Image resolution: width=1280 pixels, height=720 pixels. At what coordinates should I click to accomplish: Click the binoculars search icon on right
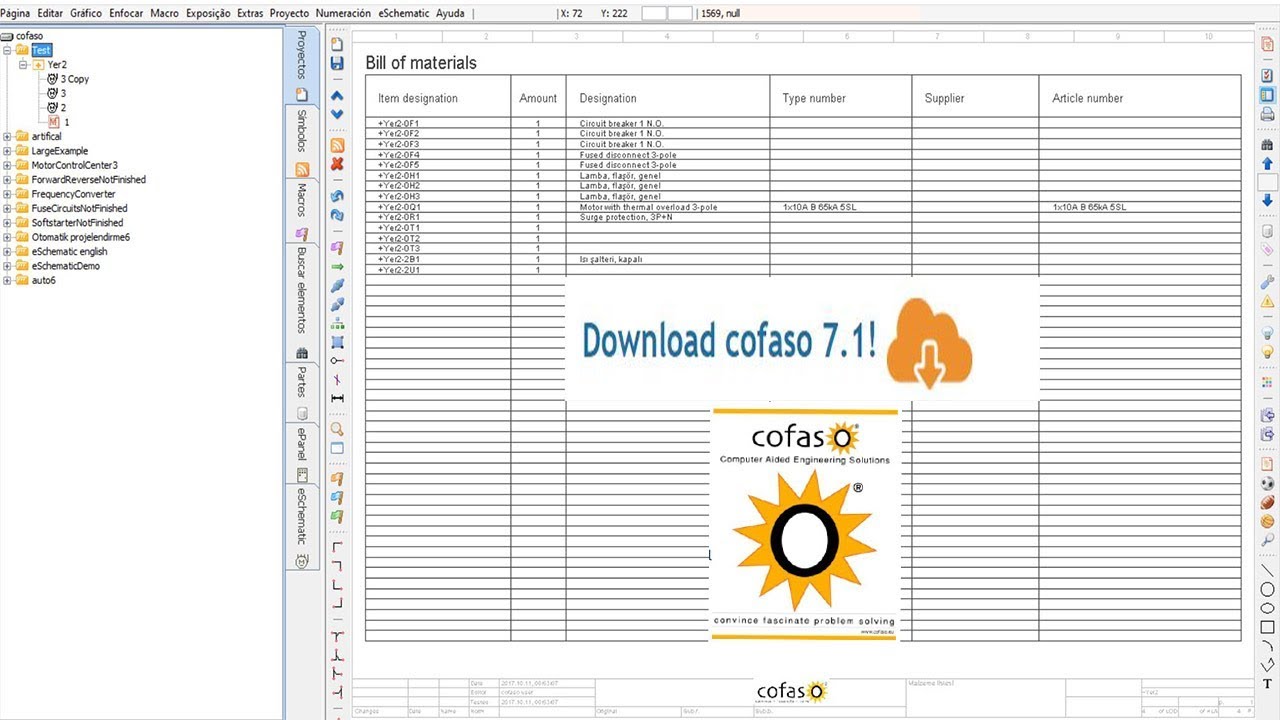pos(1267,145)
